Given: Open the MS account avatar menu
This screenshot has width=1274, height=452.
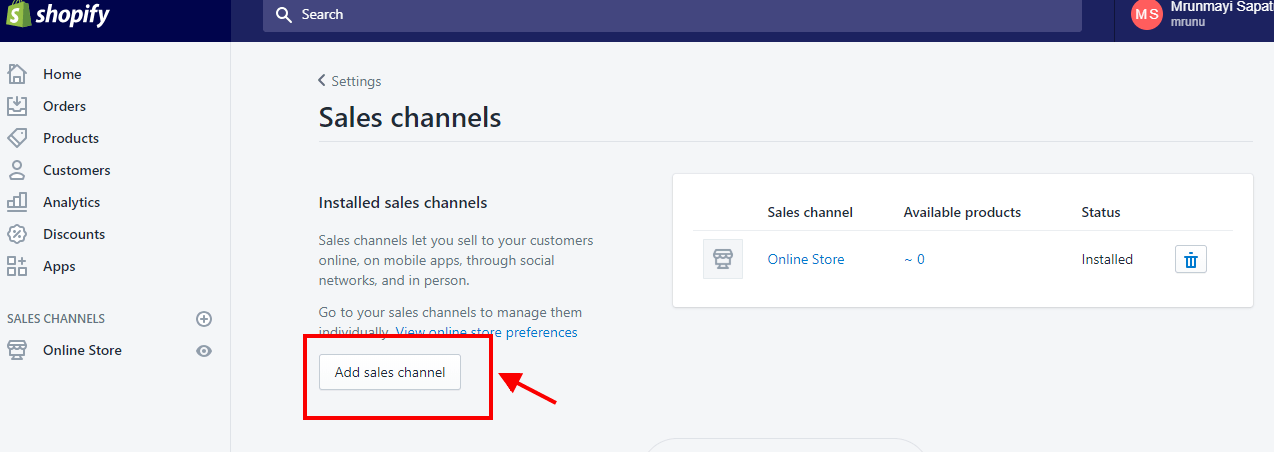Looking at the screenshot, I should 1147,14.
